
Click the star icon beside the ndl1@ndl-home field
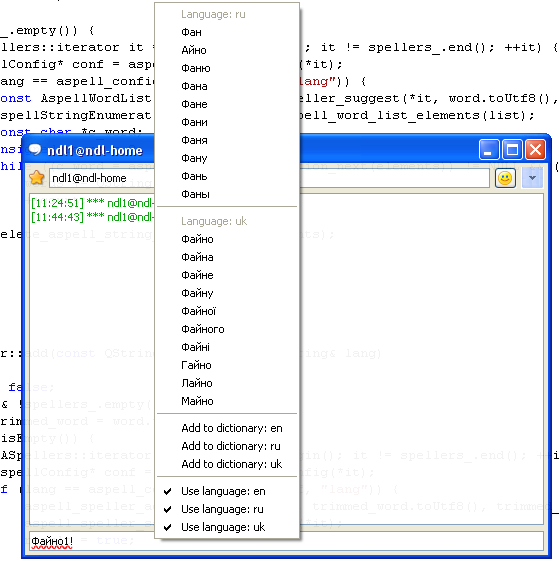[x=36, y=178]
